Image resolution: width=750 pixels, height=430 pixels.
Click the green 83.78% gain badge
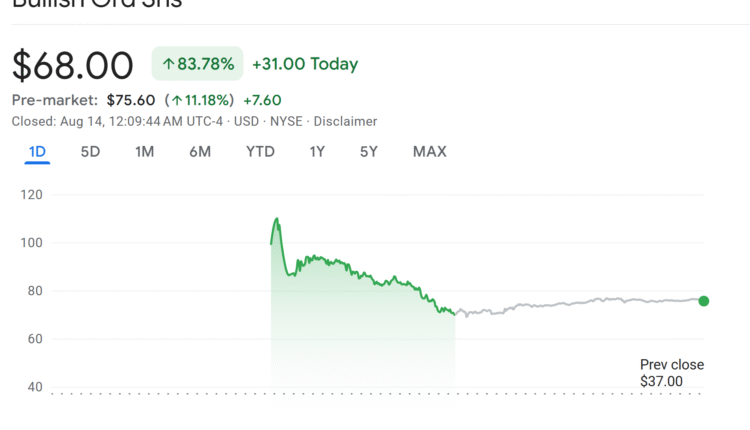point(198,65)
